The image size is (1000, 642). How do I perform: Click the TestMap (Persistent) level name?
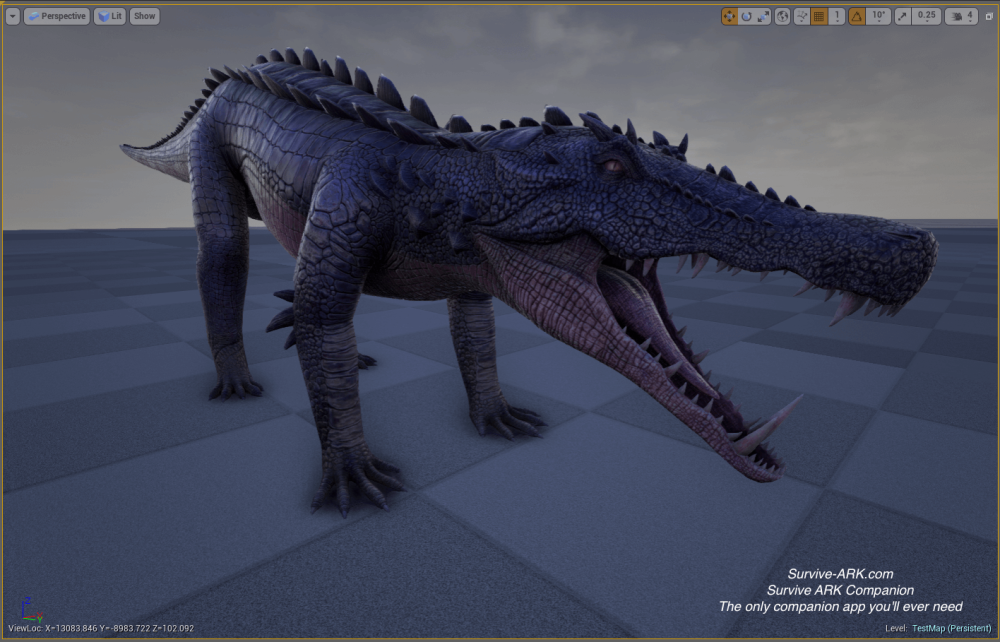952,629
